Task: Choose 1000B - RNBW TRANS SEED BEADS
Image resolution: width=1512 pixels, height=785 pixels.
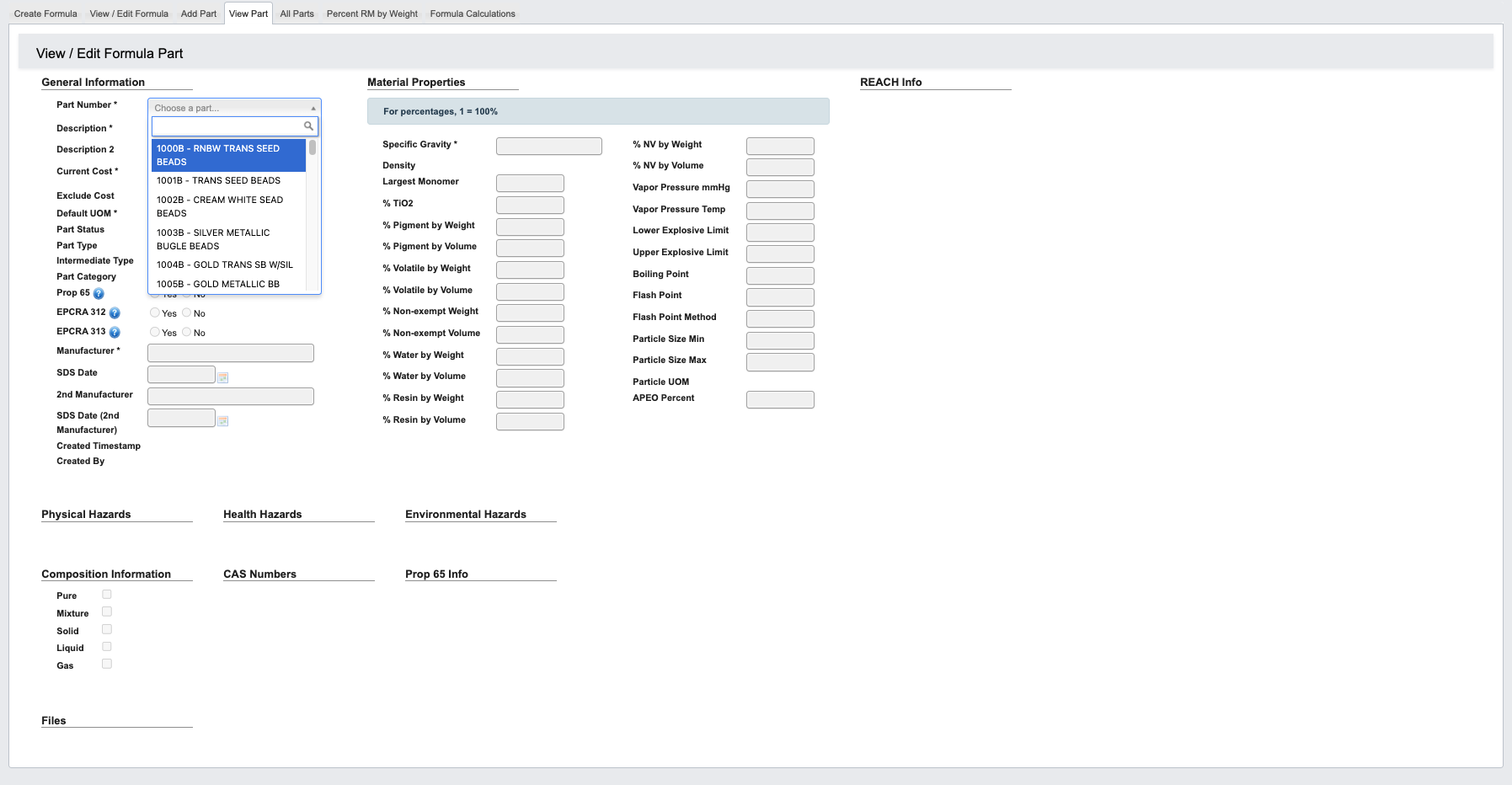Action: 228,155
